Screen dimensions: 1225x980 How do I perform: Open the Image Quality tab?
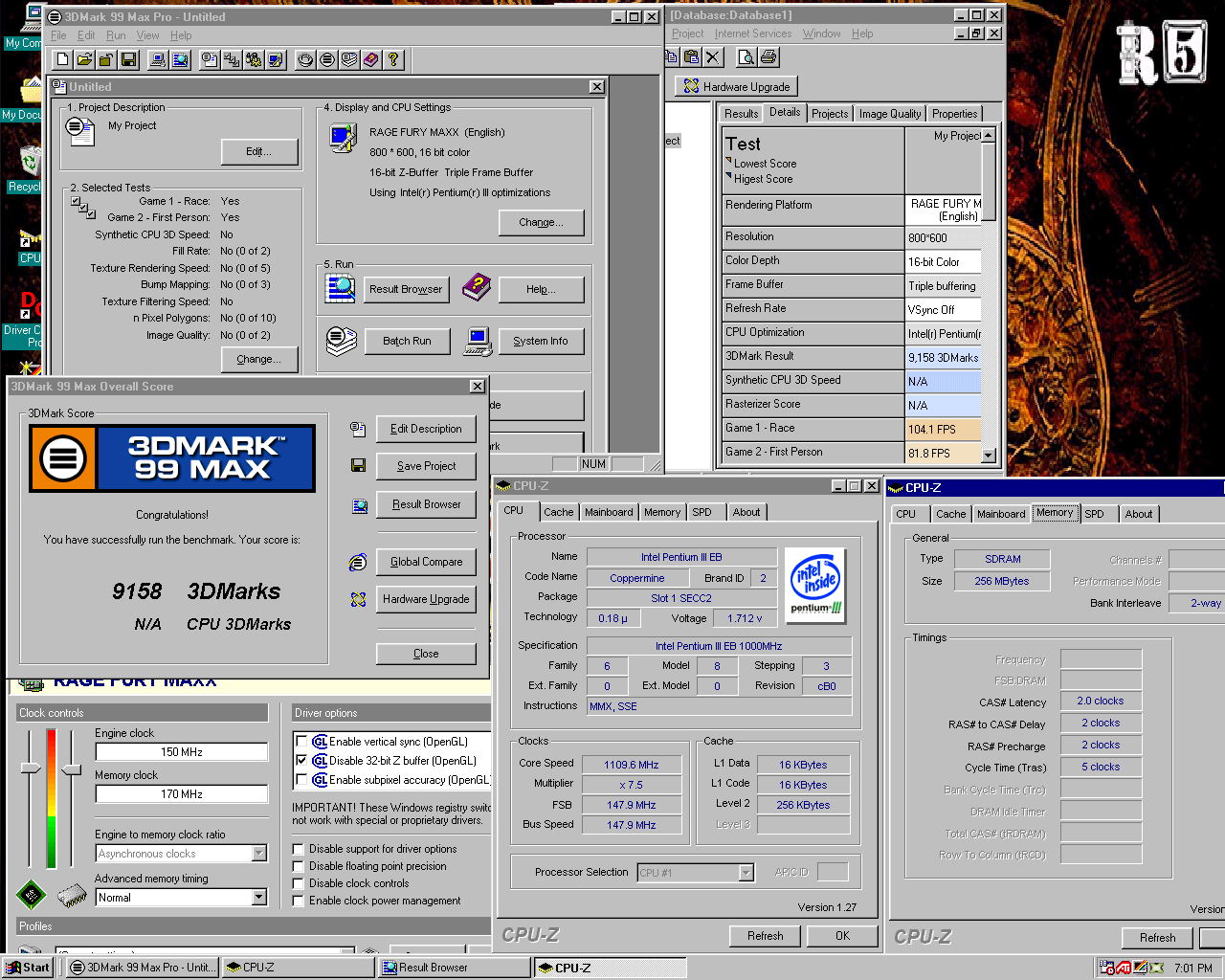point(889,113)
